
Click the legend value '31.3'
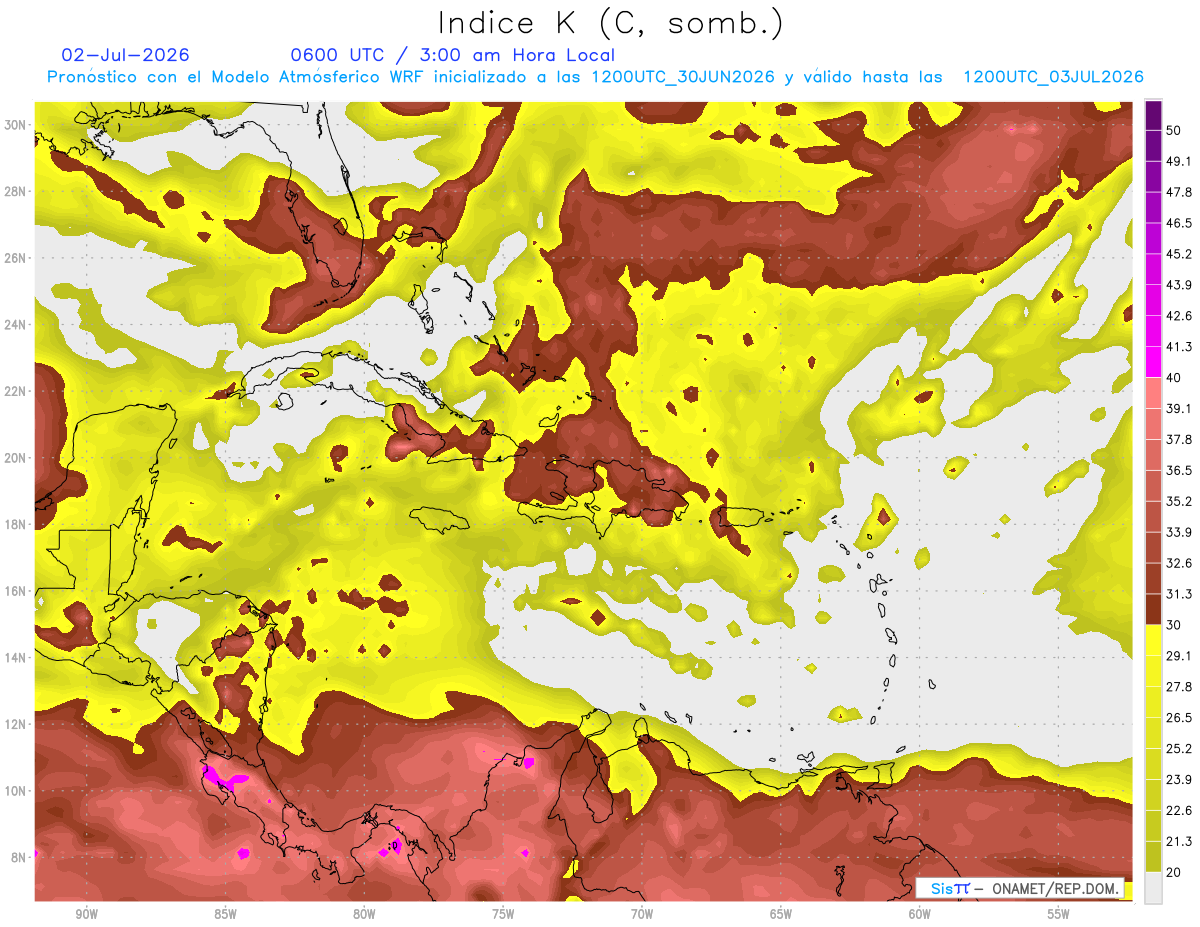[1178, 594]
